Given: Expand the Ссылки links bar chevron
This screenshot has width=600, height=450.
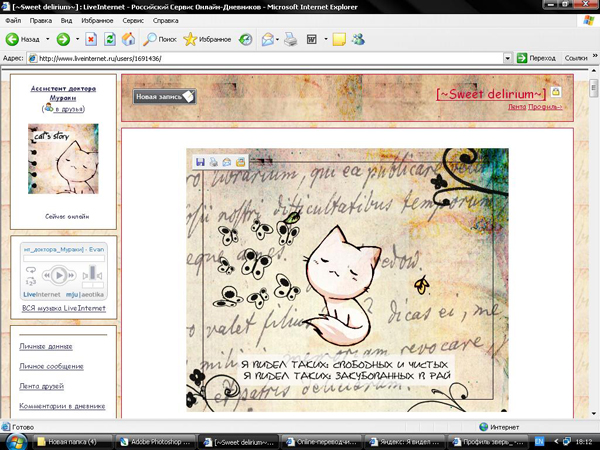Looking at the screenshot, I should coord(595,56).
